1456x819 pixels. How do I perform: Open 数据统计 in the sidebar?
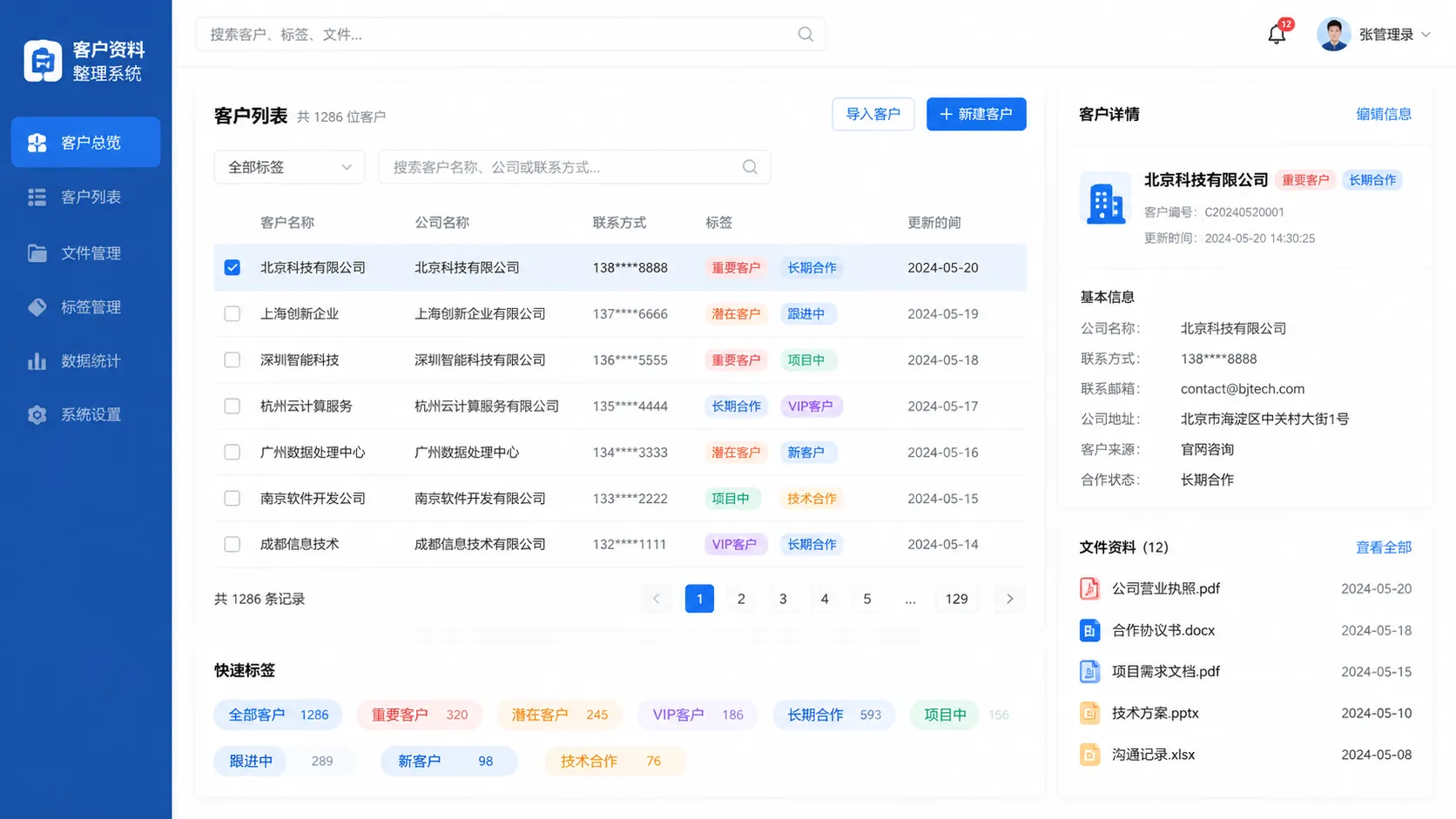(85, 361)
